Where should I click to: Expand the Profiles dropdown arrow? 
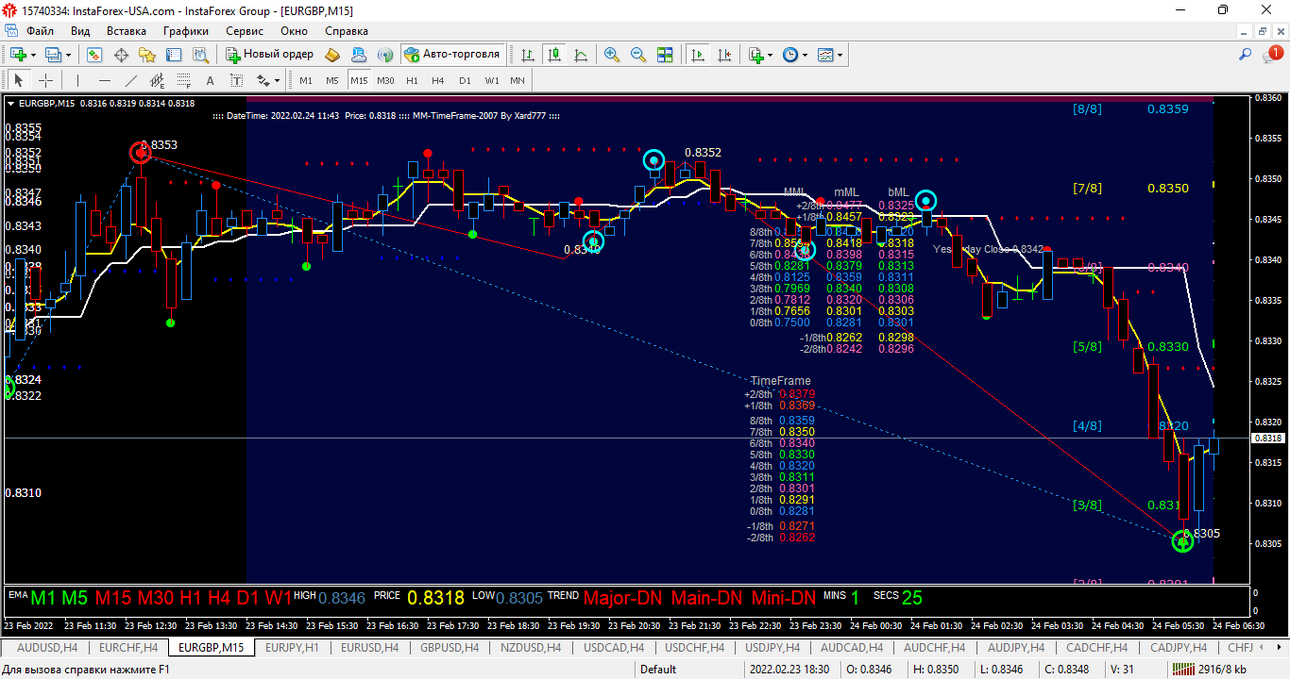click(x=68, y=55)
